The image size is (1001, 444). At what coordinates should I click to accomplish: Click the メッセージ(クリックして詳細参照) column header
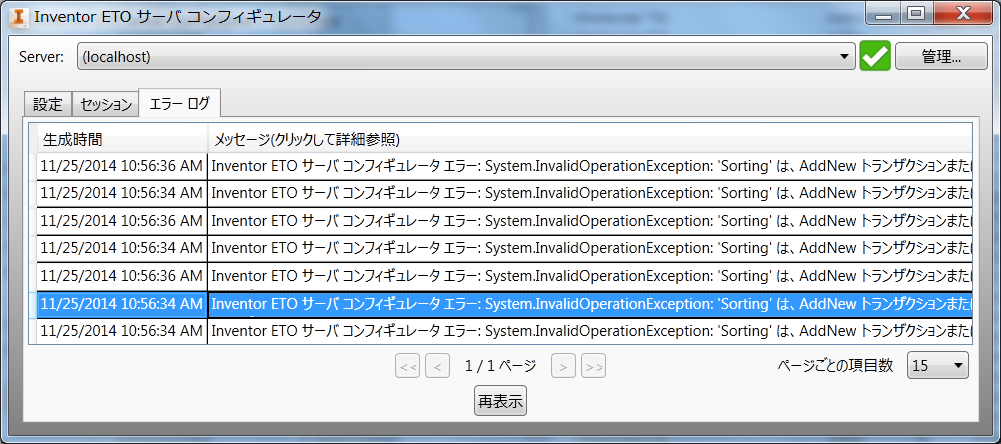(590, 139)
